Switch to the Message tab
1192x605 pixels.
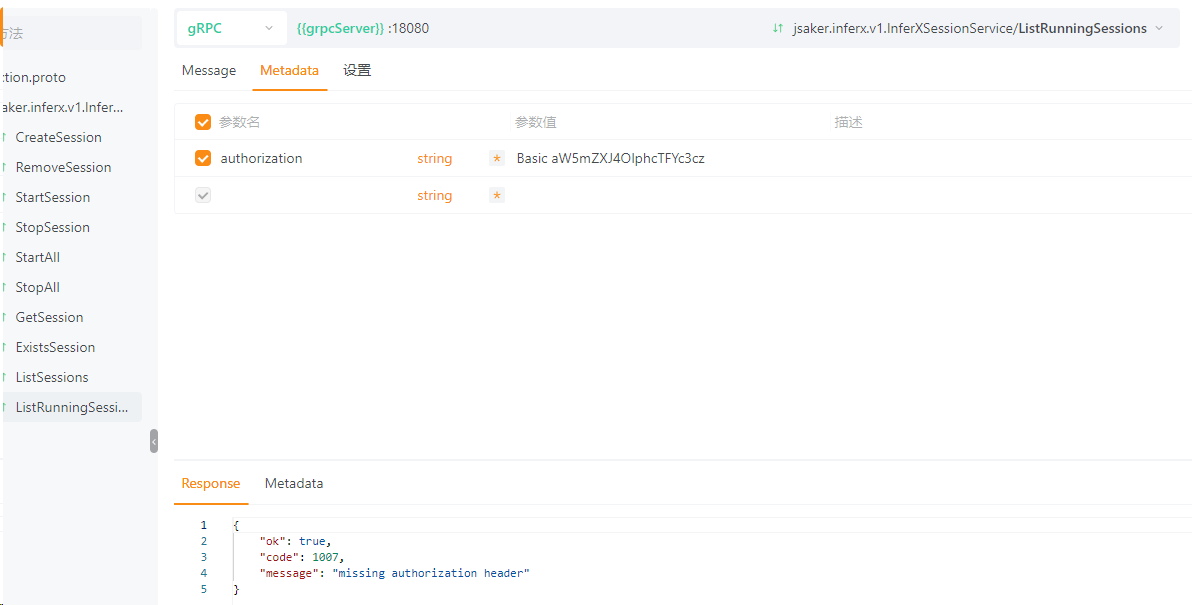click(x=209, y=71)
